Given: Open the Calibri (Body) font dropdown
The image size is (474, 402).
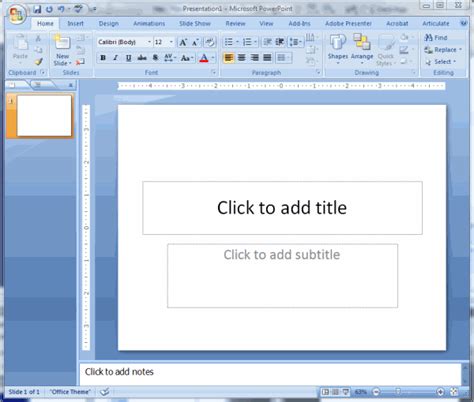Looking at the screenshot, I should (x=149, y=42).
